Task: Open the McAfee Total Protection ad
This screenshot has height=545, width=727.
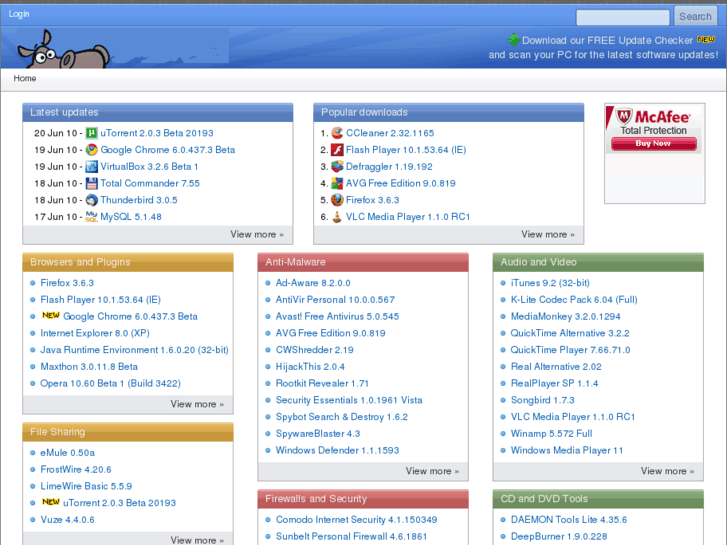Action: point(655,153)
